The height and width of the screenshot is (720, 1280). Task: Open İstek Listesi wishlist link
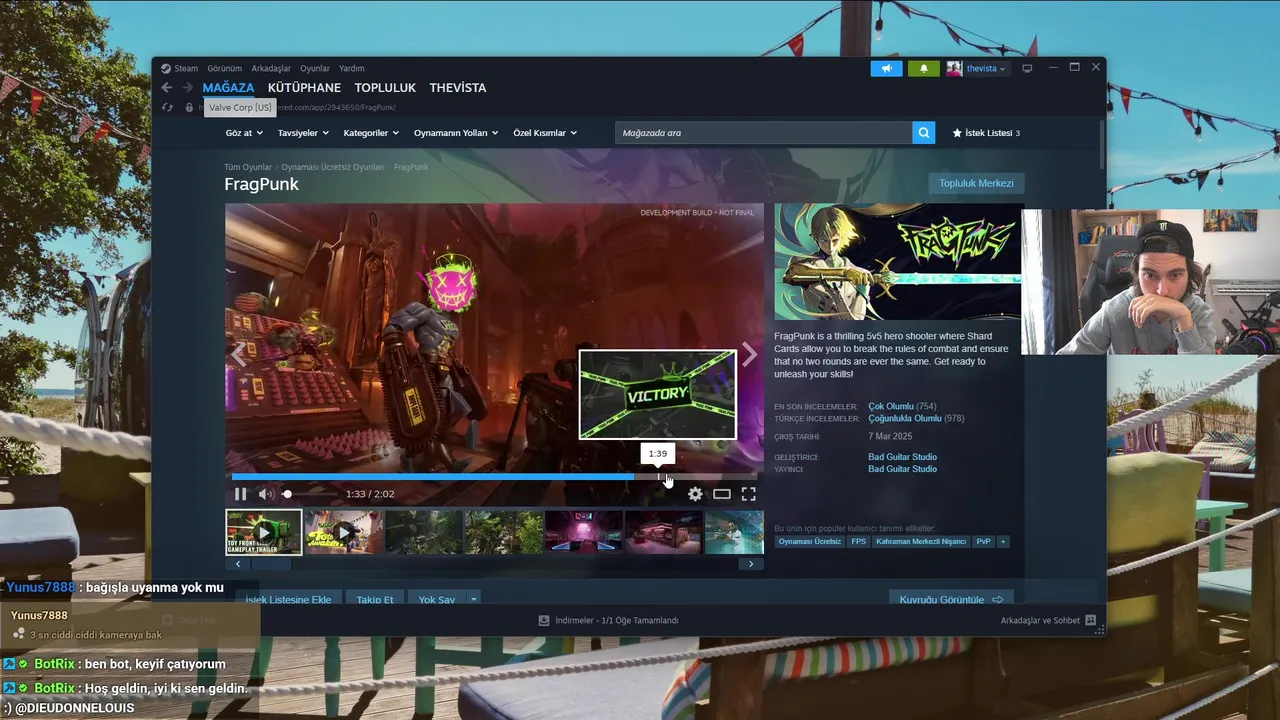coord(986,132)
